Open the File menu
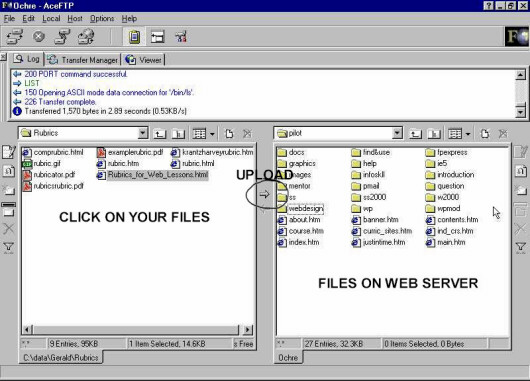This screenshot has height=381, width=530. [x=9, y=19]
